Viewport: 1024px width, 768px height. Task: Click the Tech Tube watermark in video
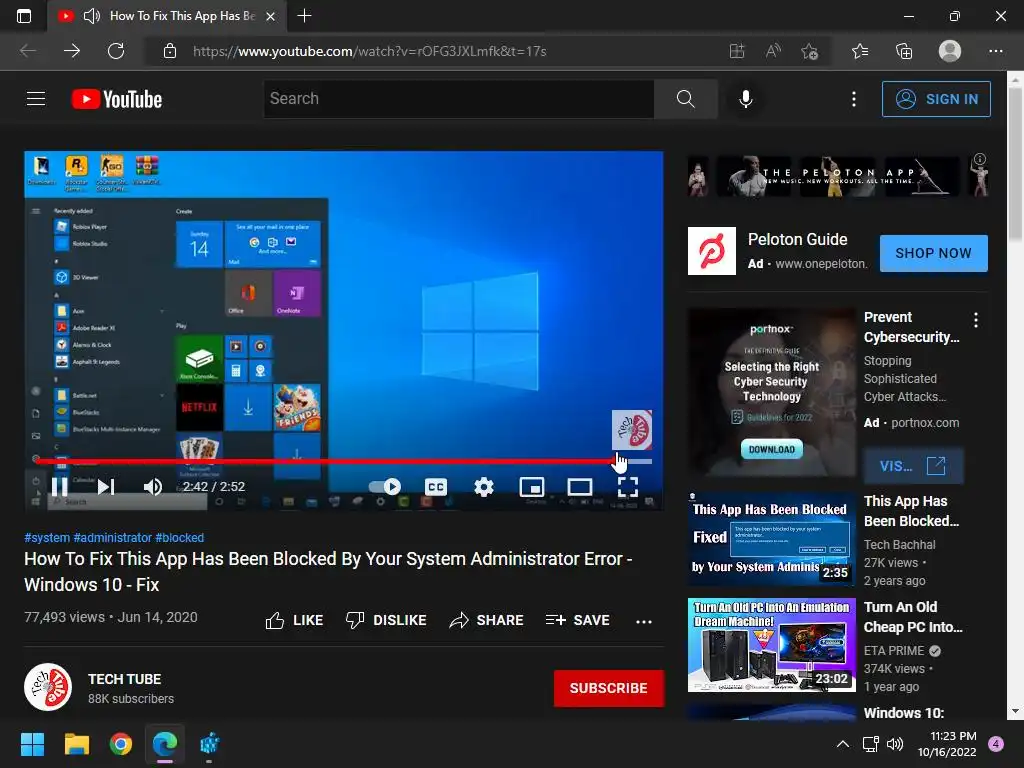(632, 430)
